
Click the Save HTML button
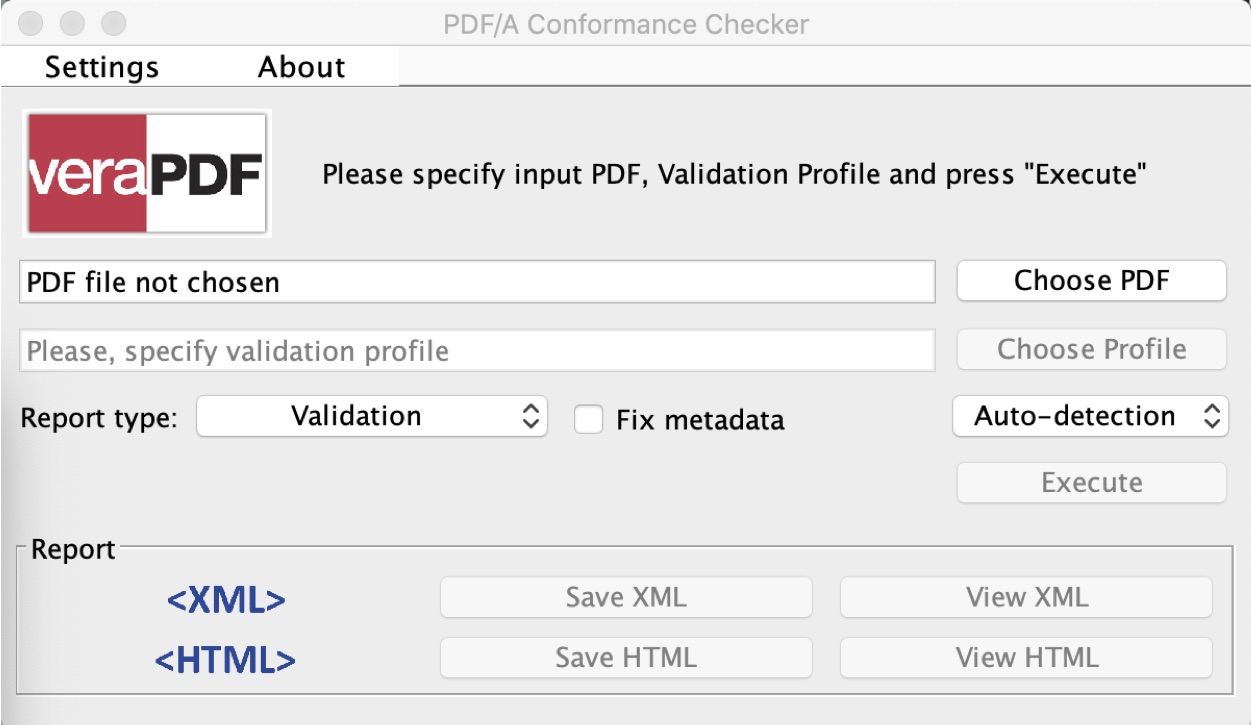[626, 658]
